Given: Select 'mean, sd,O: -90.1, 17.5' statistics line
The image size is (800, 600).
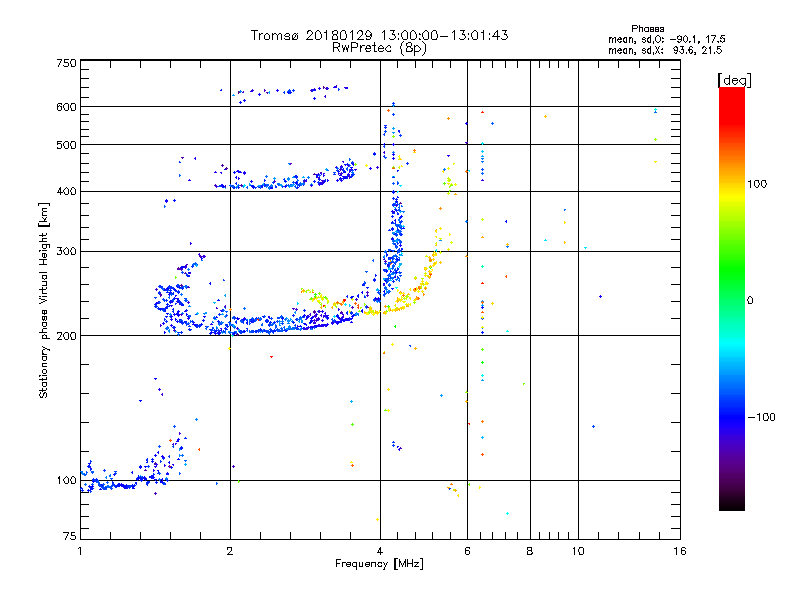Looking at the screenshot, I should [666, 39].
